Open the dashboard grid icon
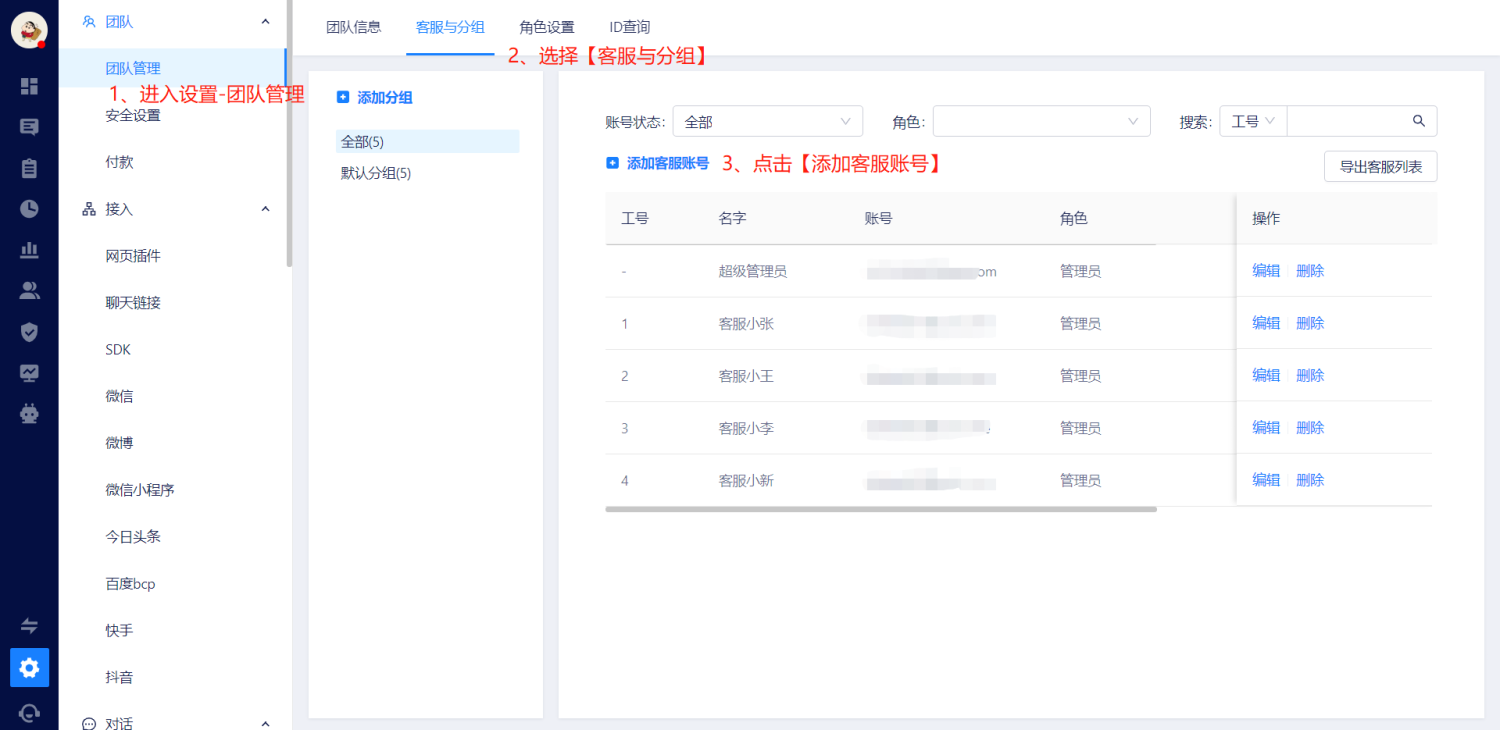The height and width of the screenshot is (730, 1500). point(29,86)
